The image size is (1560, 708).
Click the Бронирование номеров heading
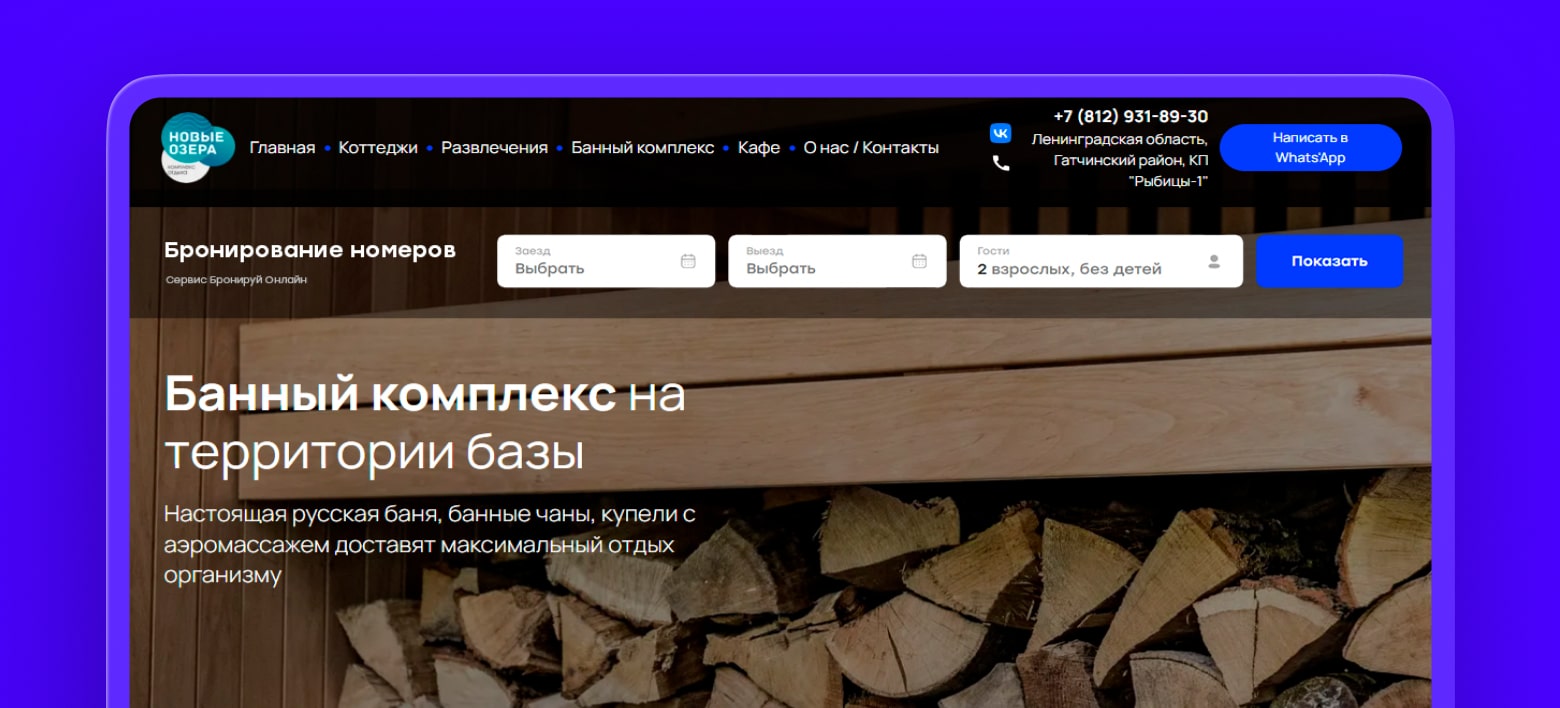(310, 250)
